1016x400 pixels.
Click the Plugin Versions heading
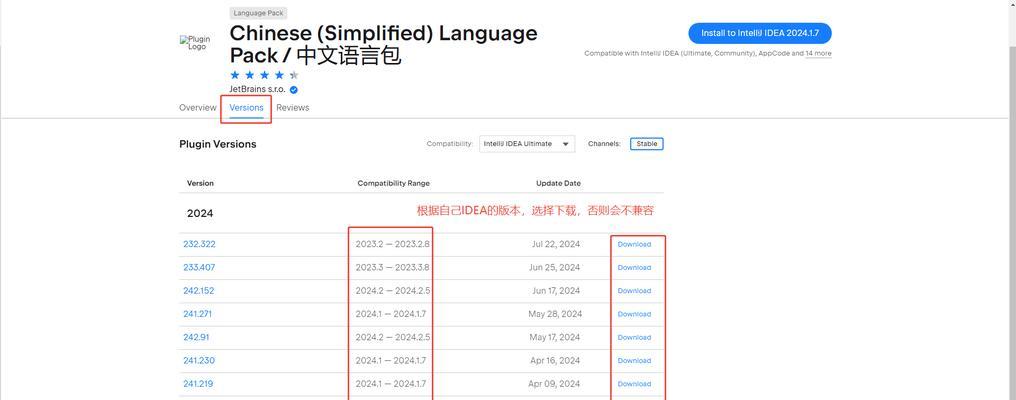click(218, 144)
